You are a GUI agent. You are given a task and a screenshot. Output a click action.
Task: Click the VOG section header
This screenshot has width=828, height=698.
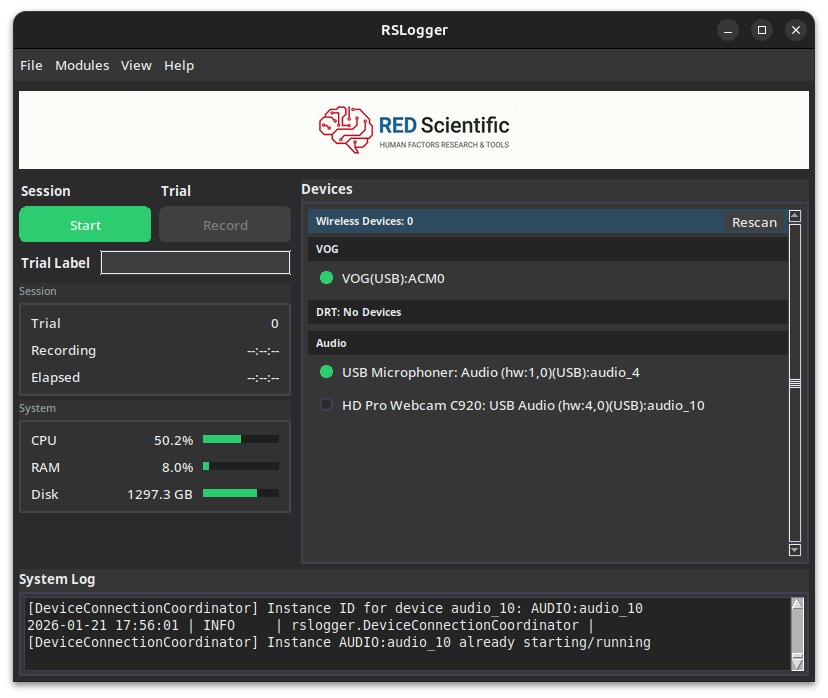click(548, 249)
